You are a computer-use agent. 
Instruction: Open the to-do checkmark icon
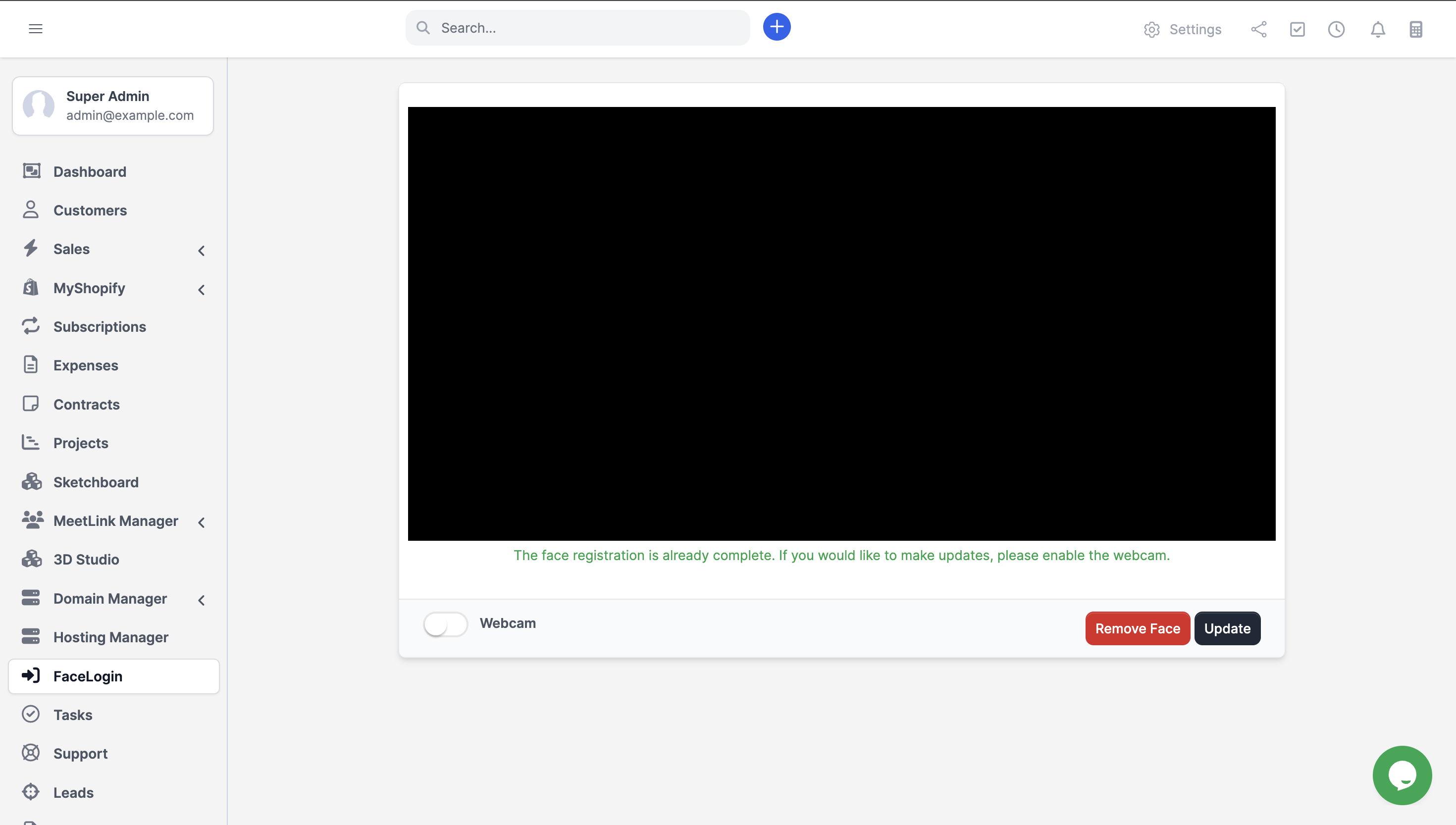[x=1297, y=29]
